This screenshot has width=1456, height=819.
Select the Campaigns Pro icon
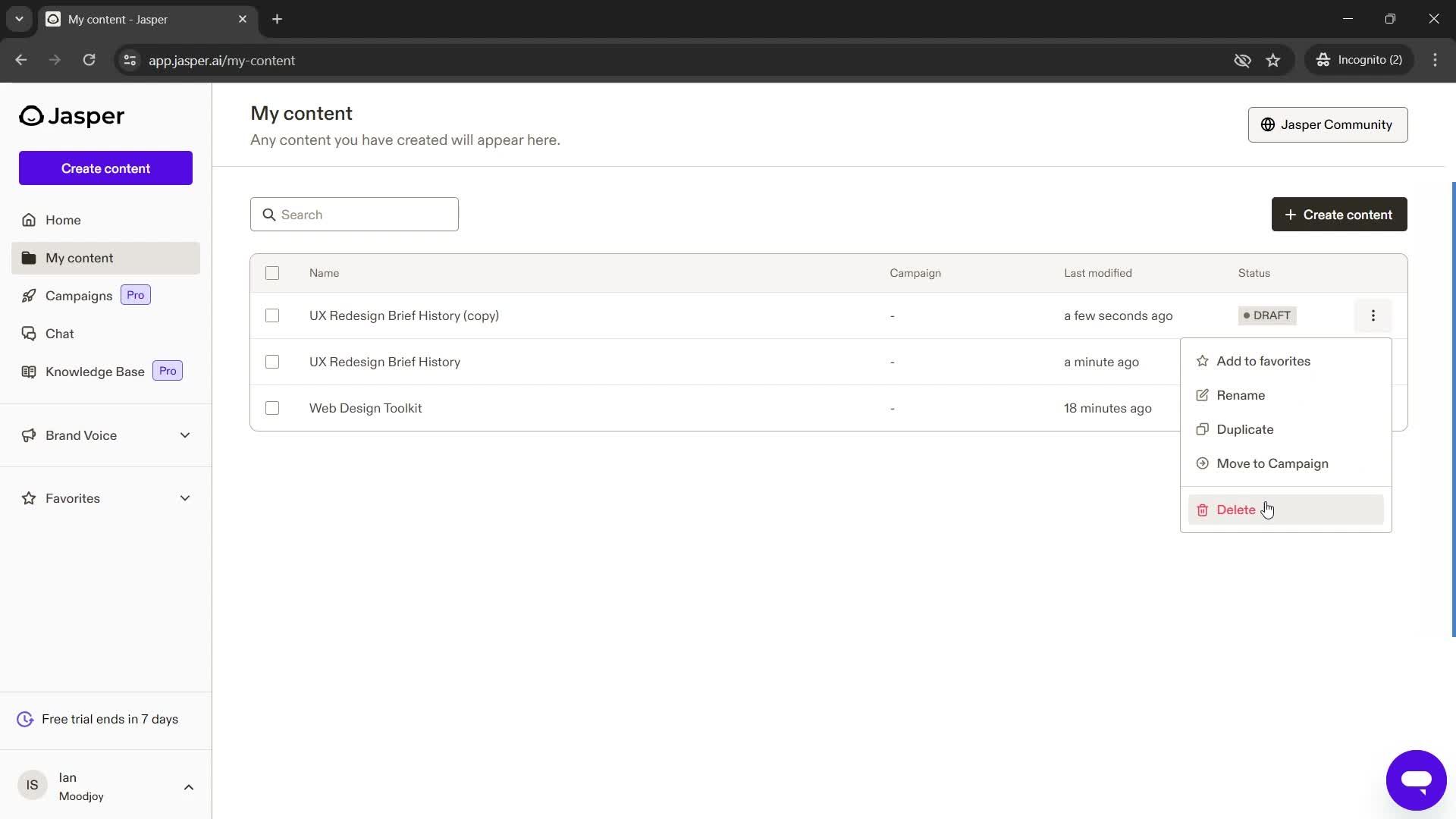click(x=29, y=296)
